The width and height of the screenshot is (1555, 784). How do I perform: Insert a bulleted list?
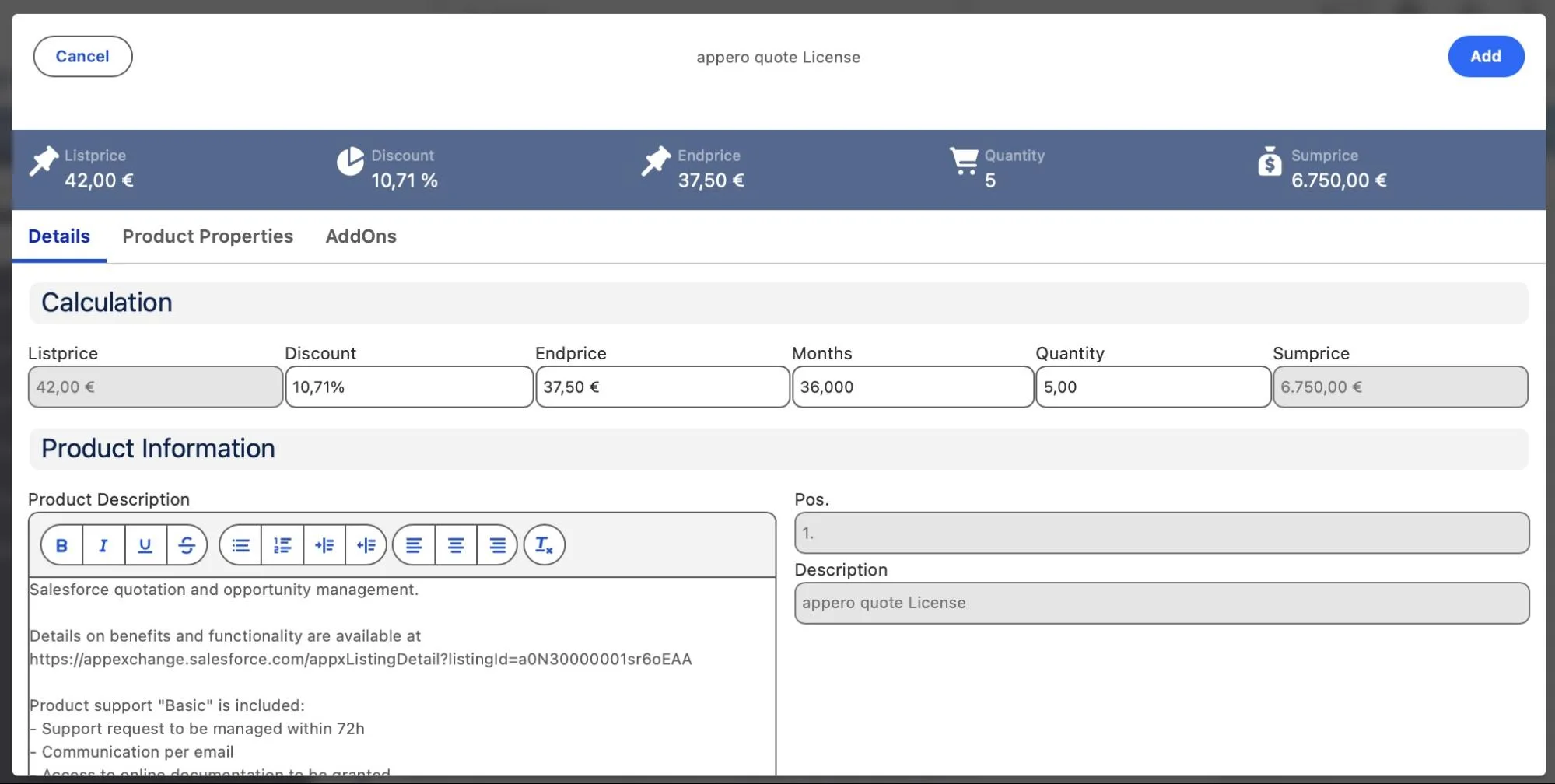[x=241, y=545]
